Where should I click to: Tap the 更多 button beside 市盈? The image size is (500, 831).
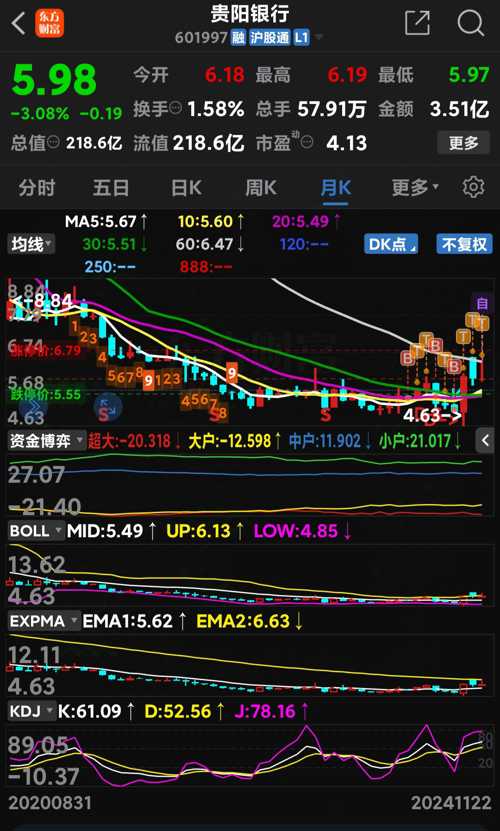[x=463, y=143]
